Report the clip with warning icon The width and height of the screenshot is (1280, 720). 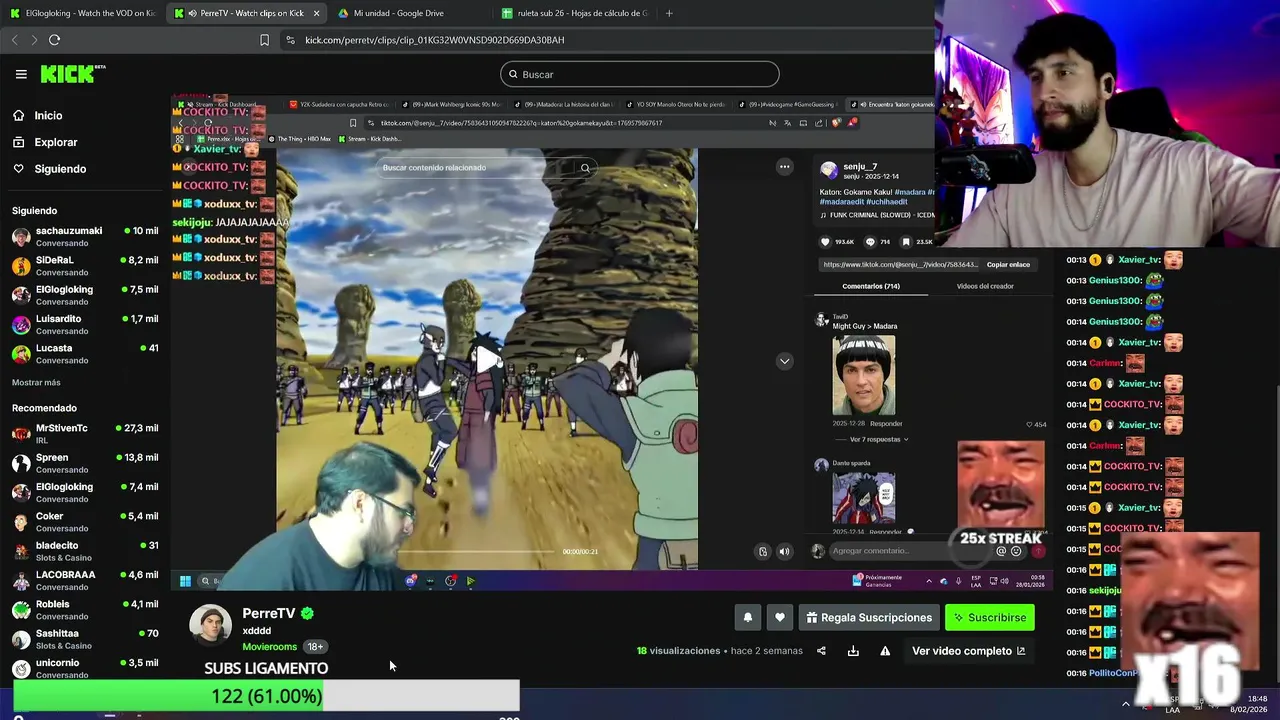point(885,651)
